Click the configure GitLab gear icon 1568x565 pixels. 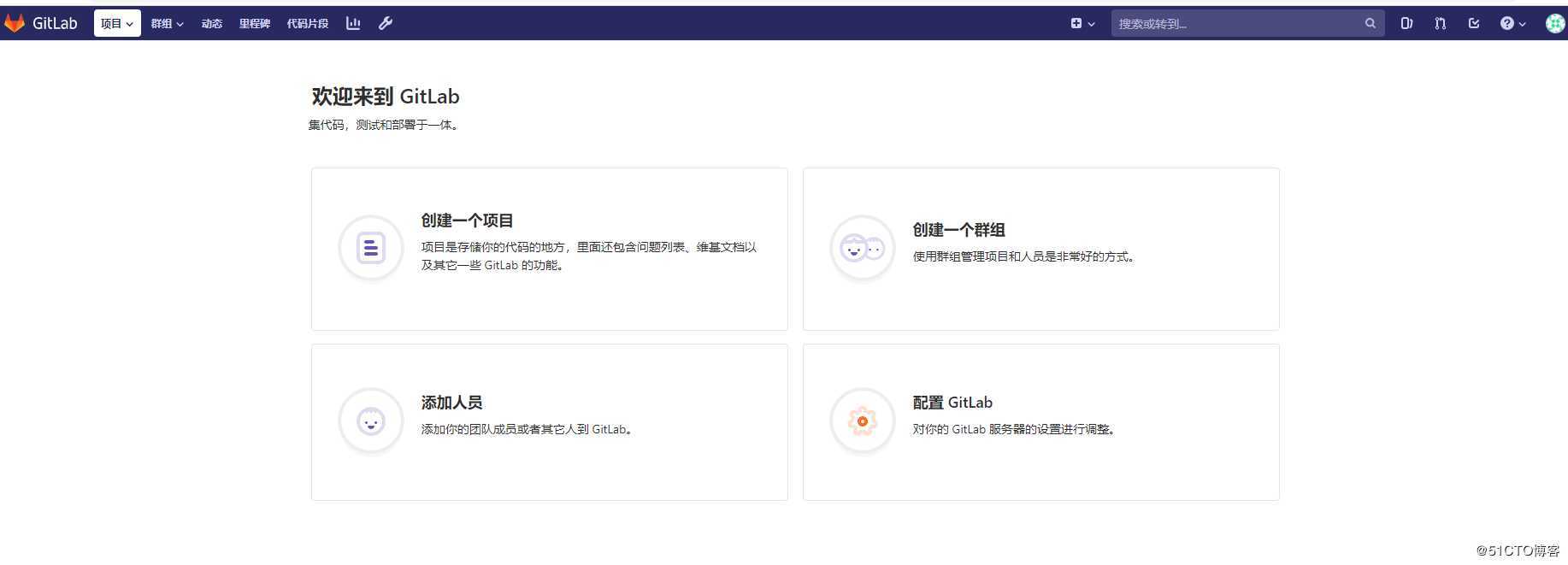coord(863,421)
